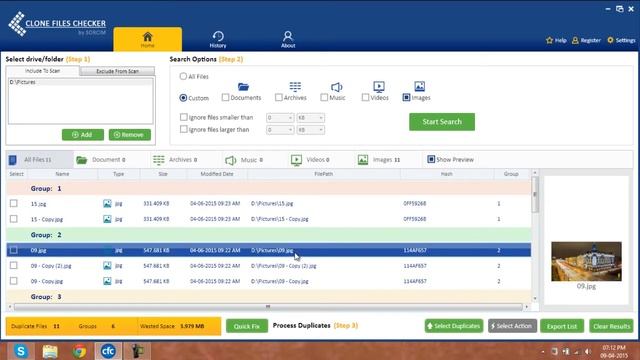Open the Select Action button

point(512,326)
